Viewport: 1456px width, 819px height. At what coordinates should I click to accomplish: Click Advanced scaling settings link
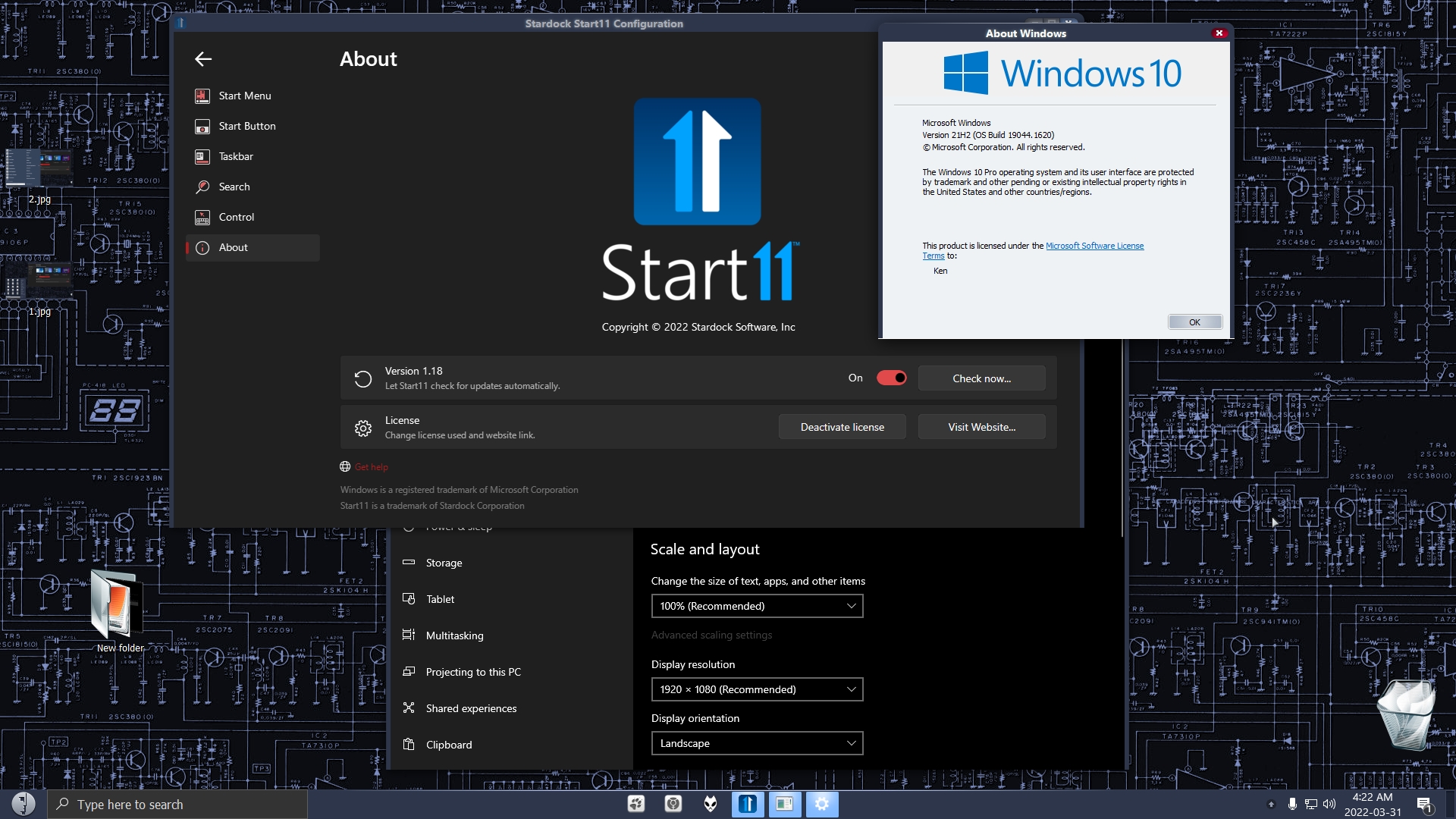coord(711,635)
